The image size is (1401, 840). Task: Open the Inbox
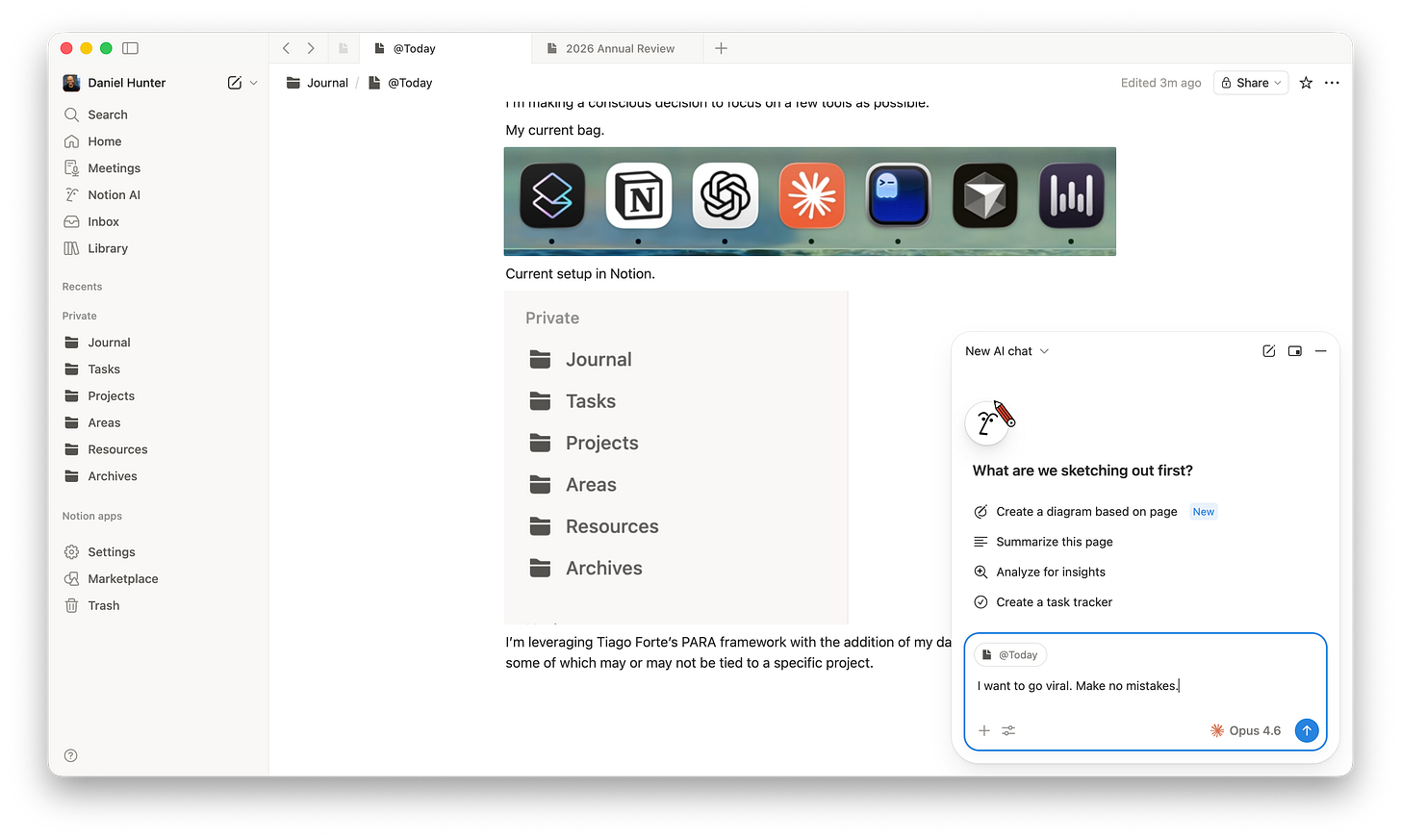[159, 222]
